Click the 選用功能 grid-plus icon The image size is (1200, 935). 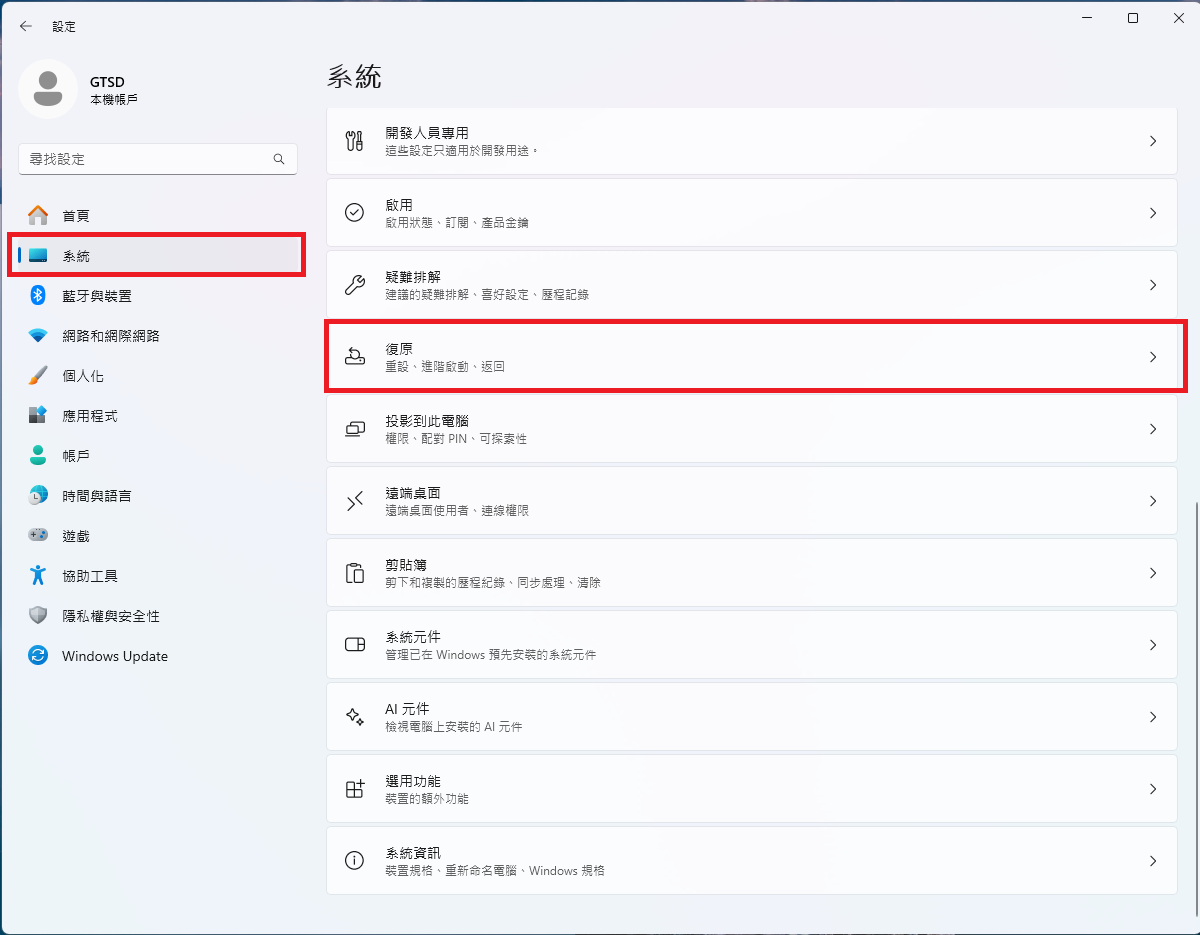tap(354, 789)
